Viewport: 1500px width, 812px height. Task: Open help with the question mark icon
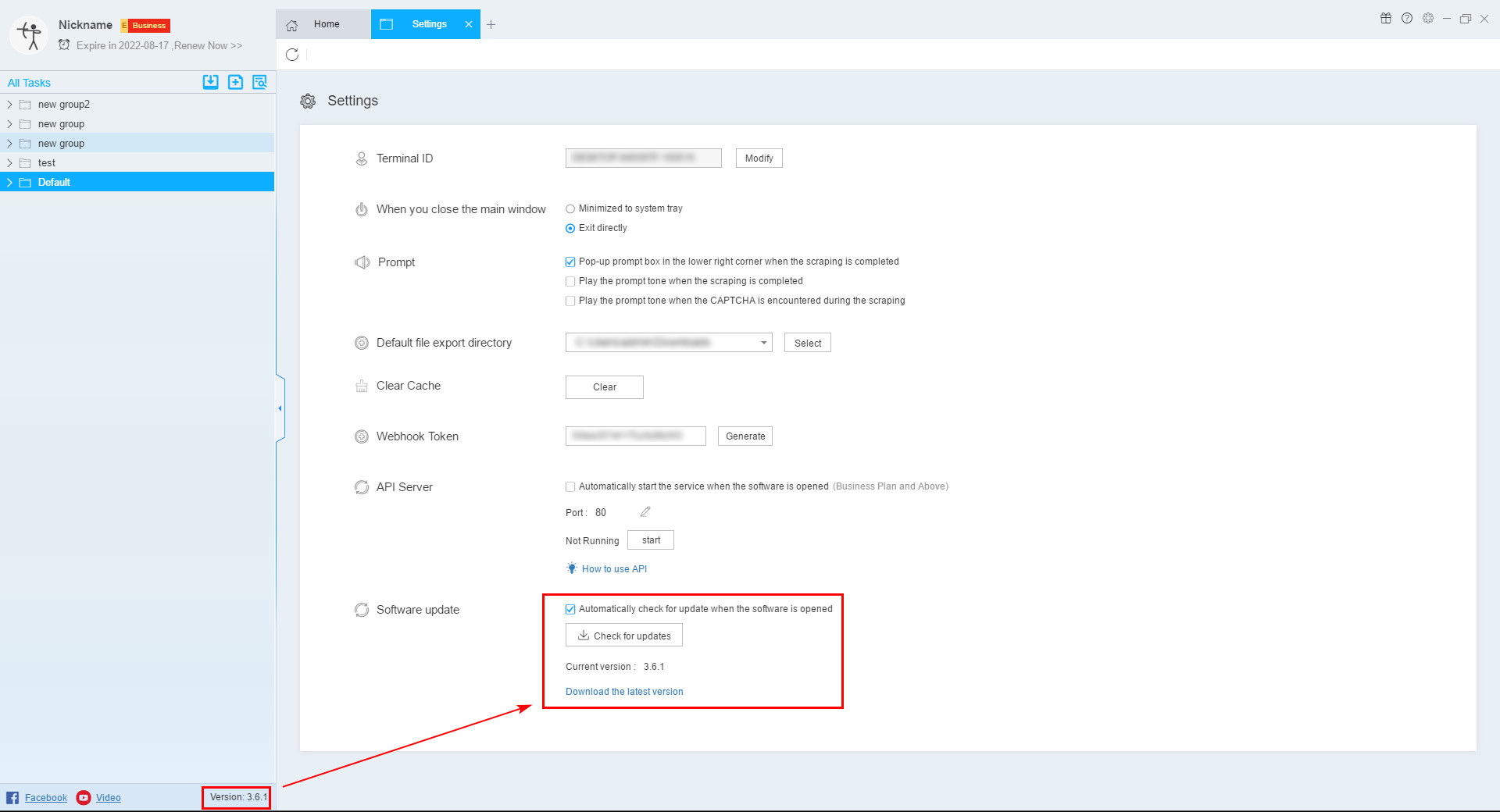pyautogui.click(x=1407, y=18)
